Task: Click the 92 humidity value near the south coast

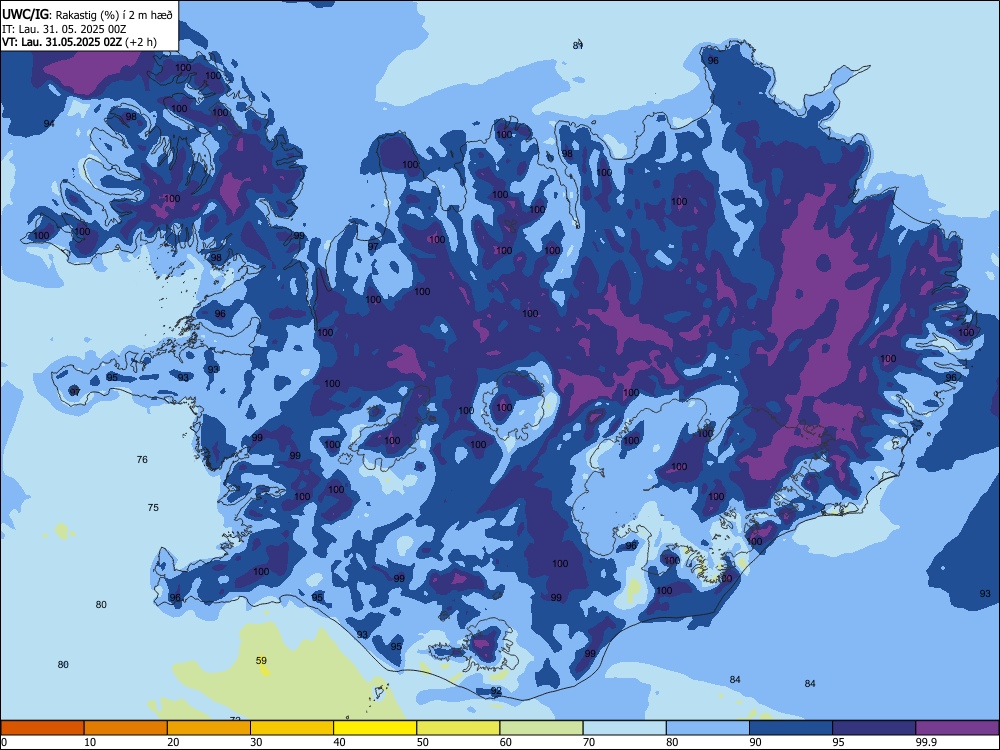Action: click(x=496, y=691)
